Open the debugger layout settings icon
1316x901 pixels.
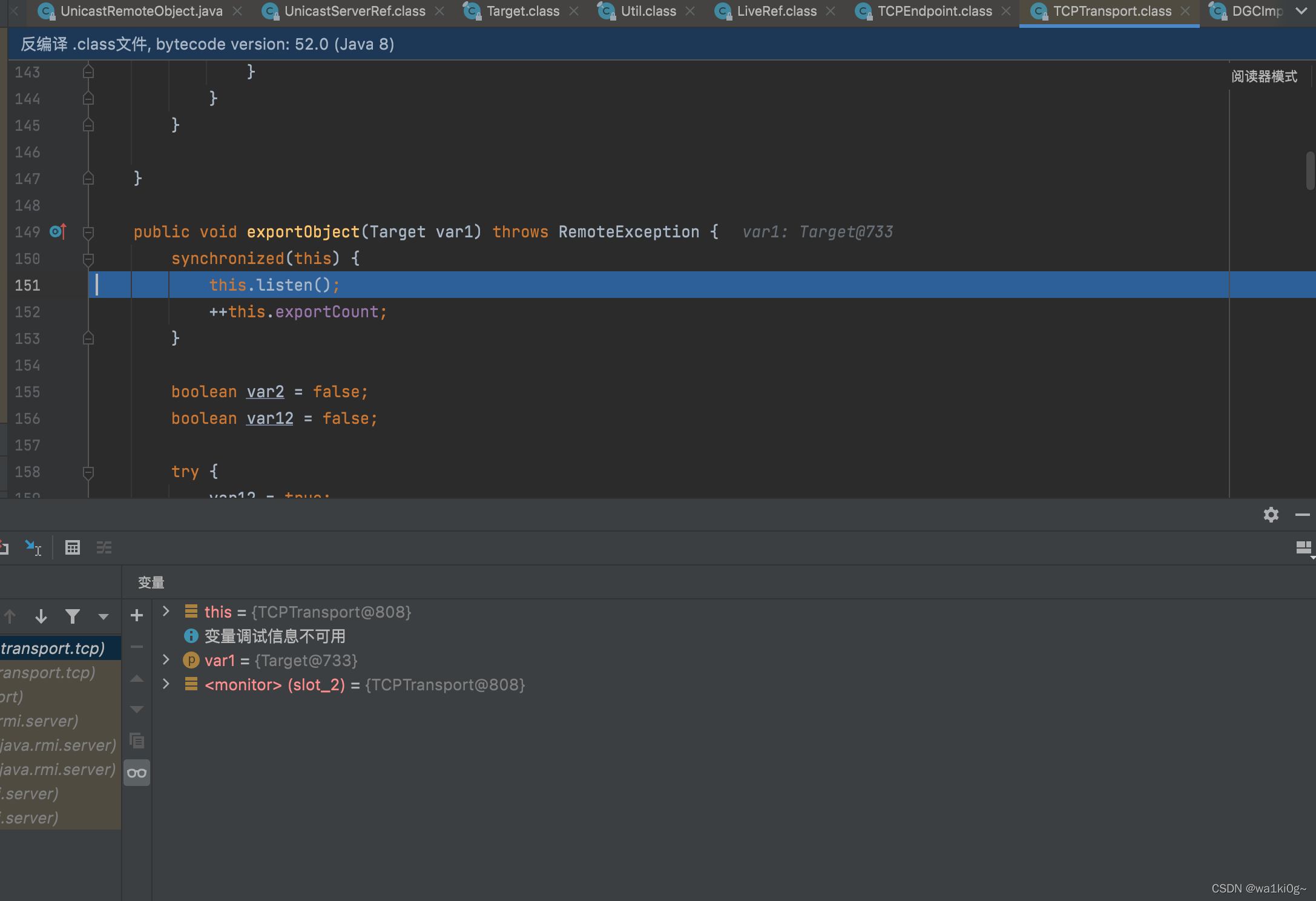(1304, 549)
